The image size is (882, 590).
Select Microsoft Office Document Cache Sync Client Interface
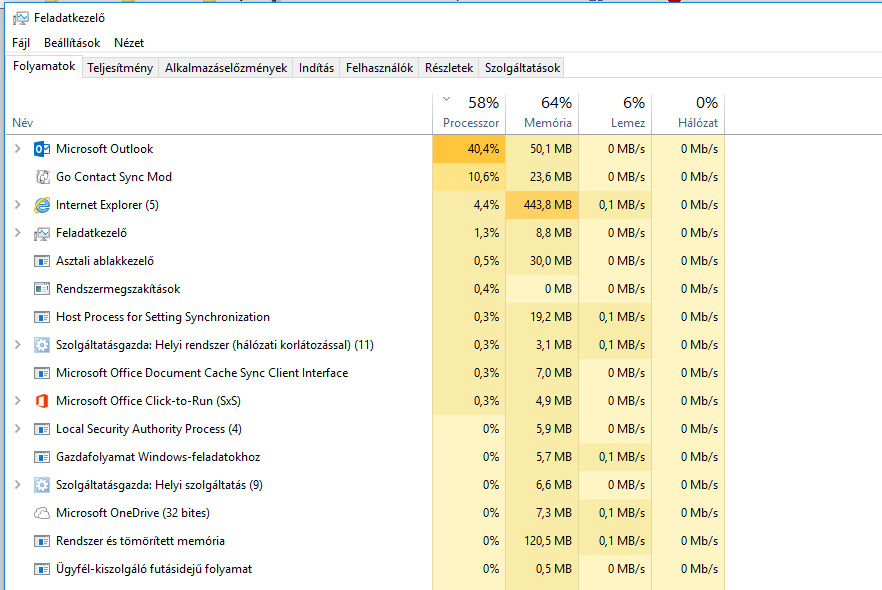(202, 373)
